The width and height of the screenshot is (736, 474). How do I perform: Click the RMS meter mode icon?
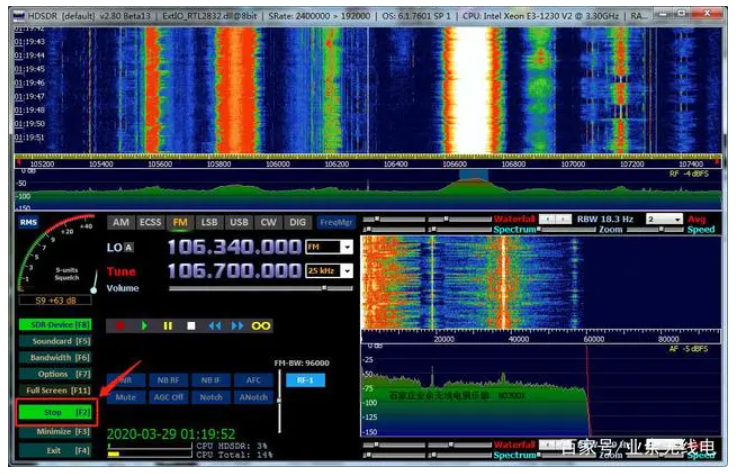pos(27,223)
